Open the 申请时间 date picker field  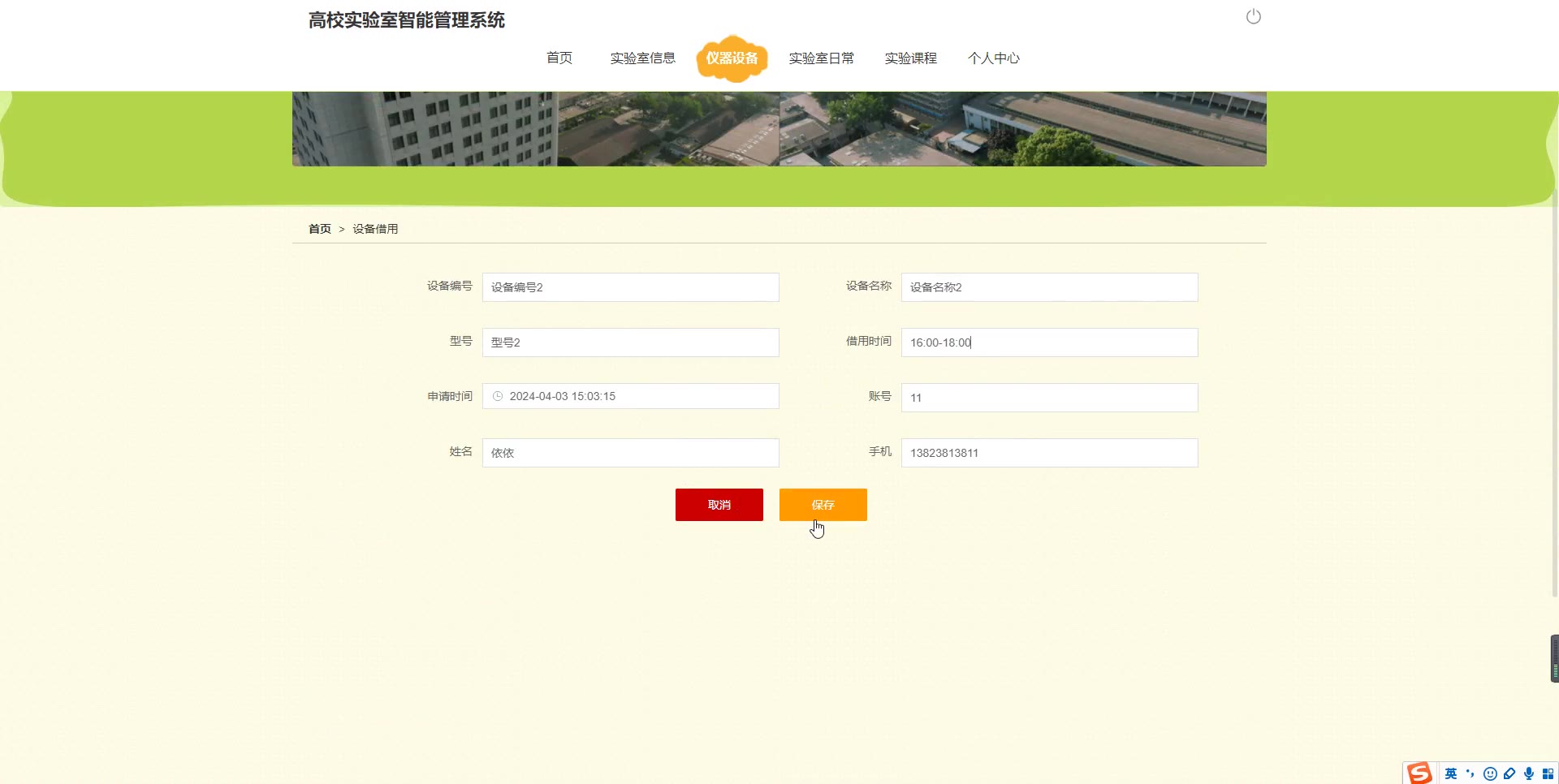631,396
